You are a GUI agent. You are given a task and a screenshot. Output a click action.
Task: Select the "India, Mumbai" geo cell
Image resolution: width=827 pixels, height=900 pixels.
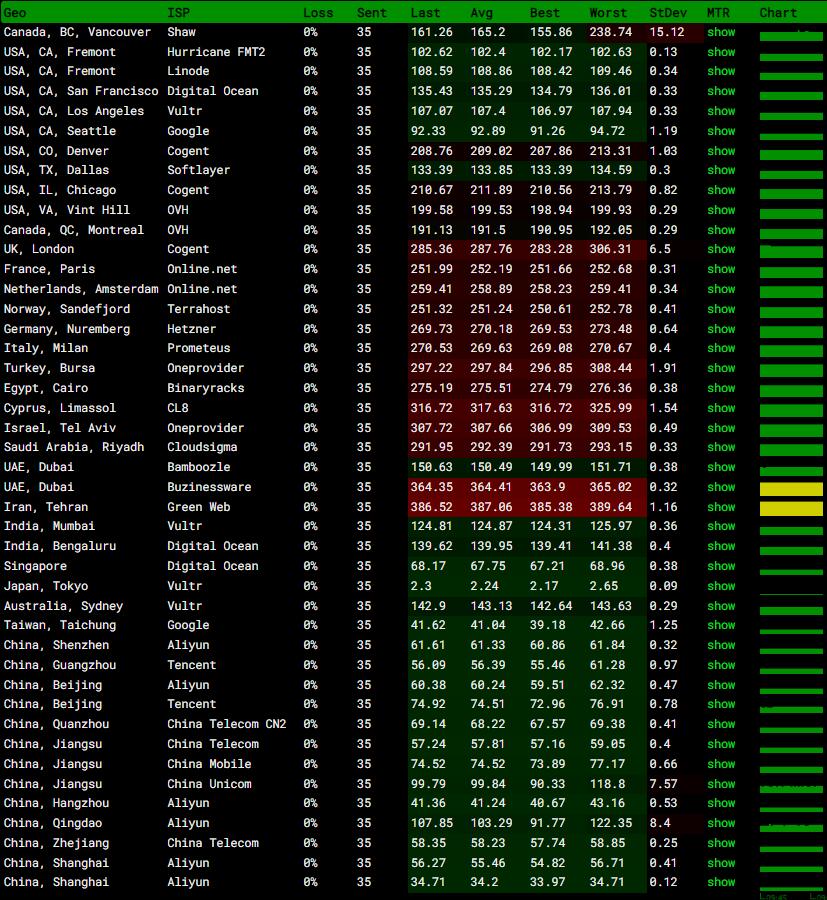pyautogui.click(x=49, y=526)
